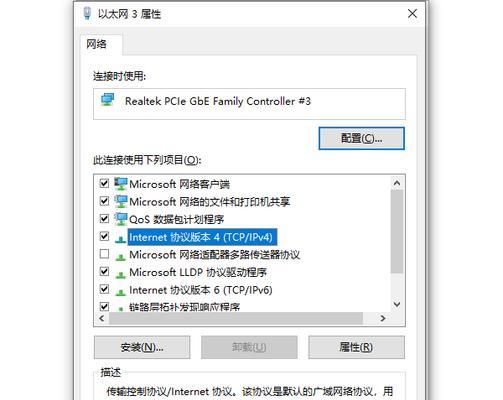The width and height of the screenshot is (503, 400).
Task: Open 属性(R) for selected item
Action: pos(356,347)
